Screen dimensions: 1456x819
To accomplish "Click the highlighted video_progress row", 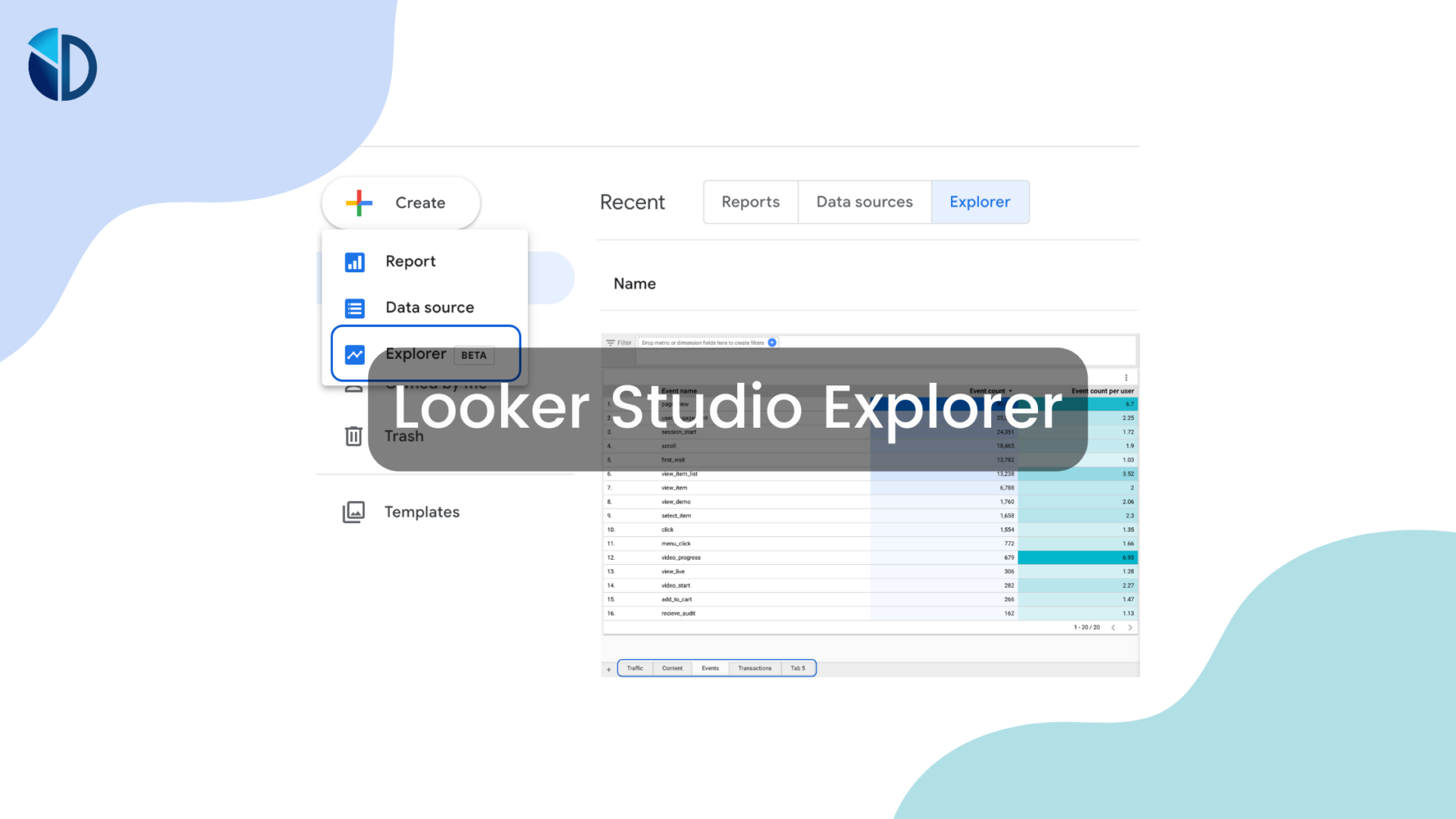I will (x=870, y=557).
